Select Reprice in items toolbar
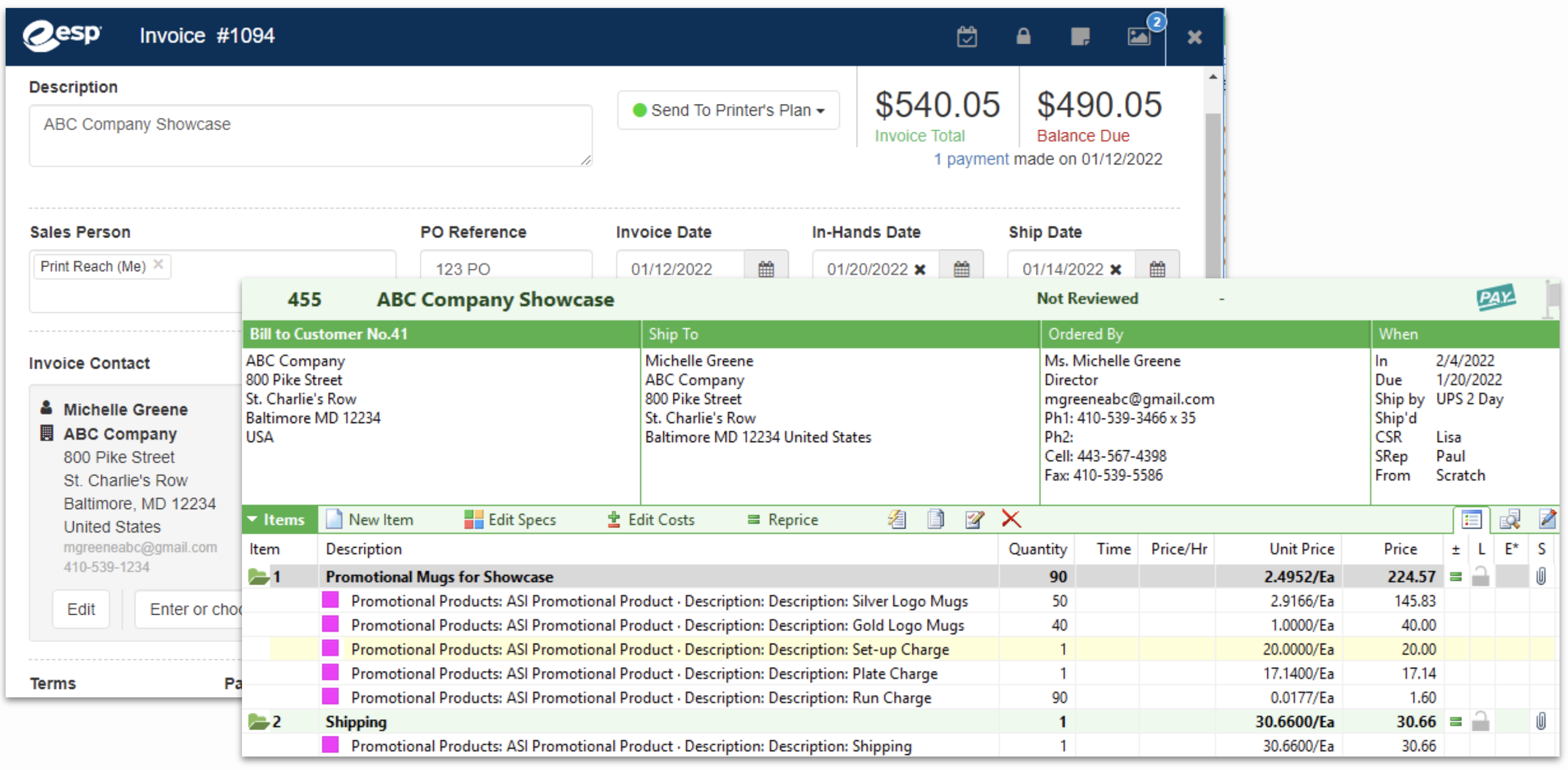The height and width of the screenshot is (770, 1568). 783,519
